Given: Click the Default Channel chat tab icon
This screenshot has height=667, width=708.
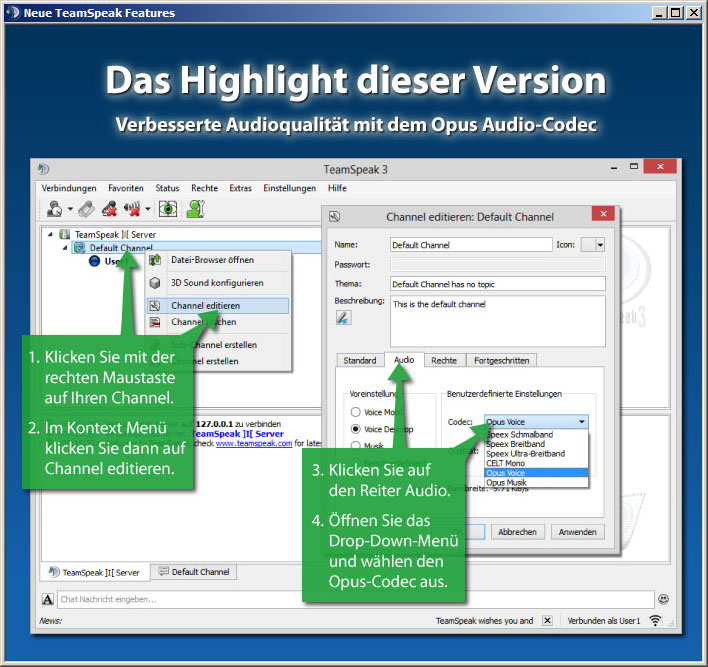Looking at the screenshot, I should click(x=163, y=572).
